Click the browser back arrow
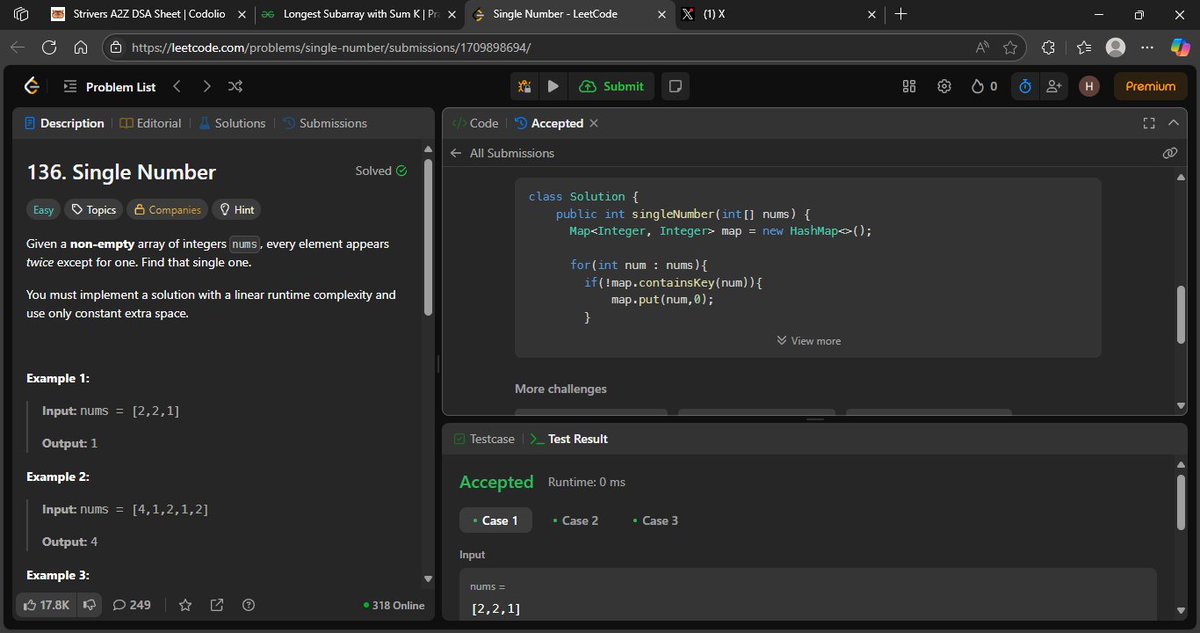Image resolution: width=1200 pixels, height=633 pixels. click(17, 47)
